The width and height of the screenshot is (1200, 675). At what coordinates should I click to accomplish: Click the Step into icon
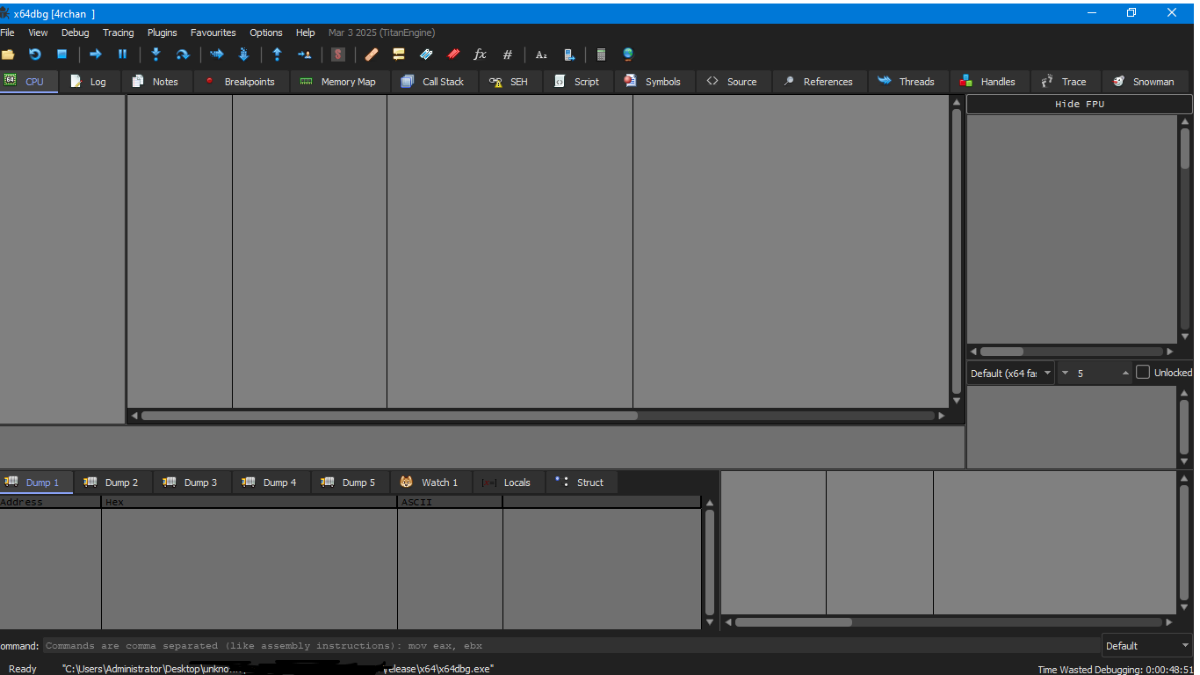pos(155,54)
